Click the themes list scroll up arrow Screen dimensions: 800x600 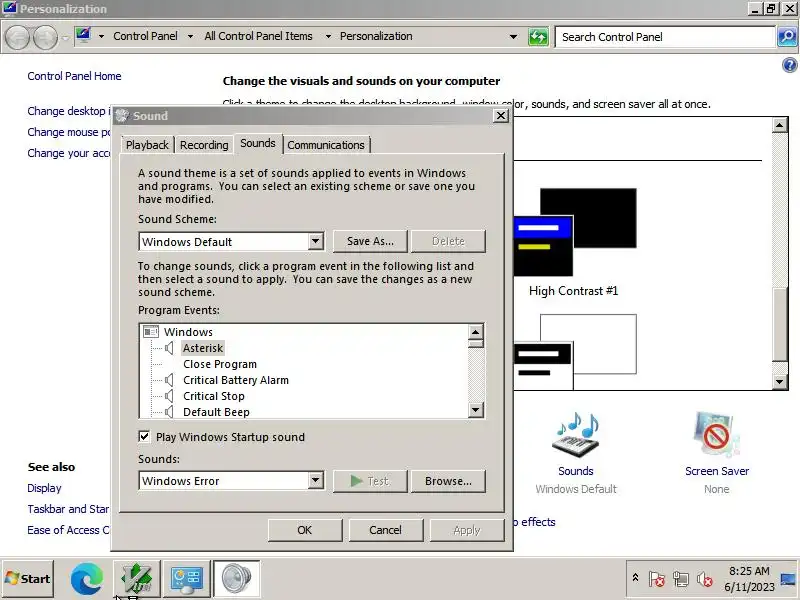pos(780,125)
